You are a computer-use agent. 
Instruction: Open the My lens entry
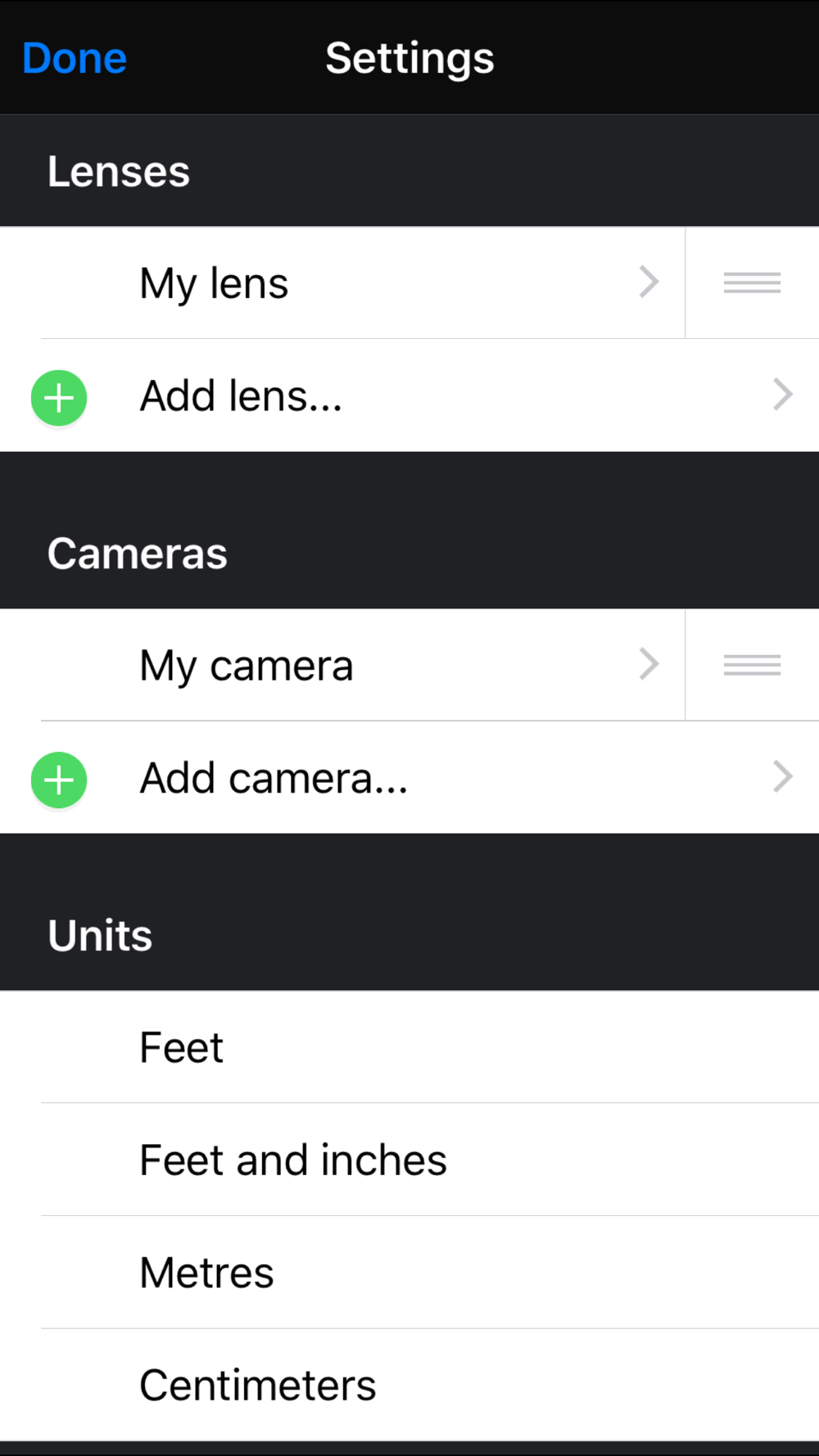[x=342, y=283]
